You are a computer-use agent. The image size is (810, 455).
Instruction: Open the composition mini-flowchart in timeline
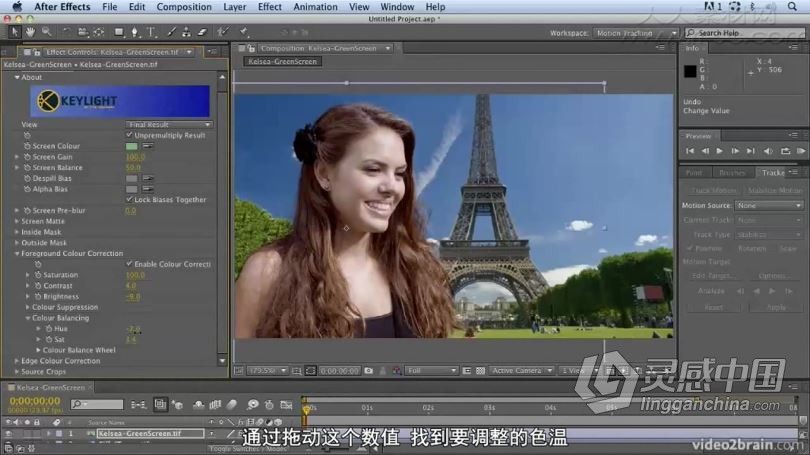(x=138, y=405)
